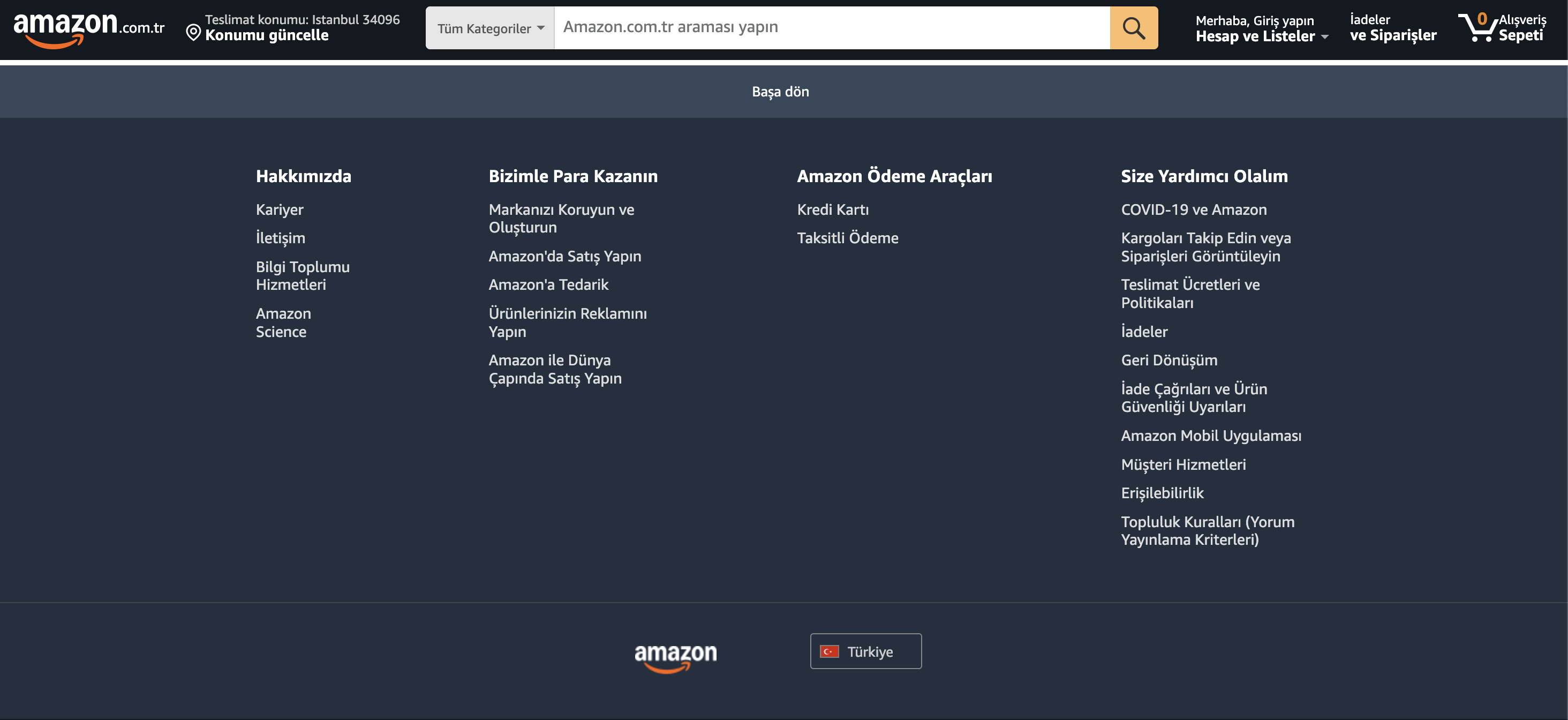The width and height of the screenshot is (1568, 720).
Task: Open the Erişilebilirlik link
Action: 1162,493
